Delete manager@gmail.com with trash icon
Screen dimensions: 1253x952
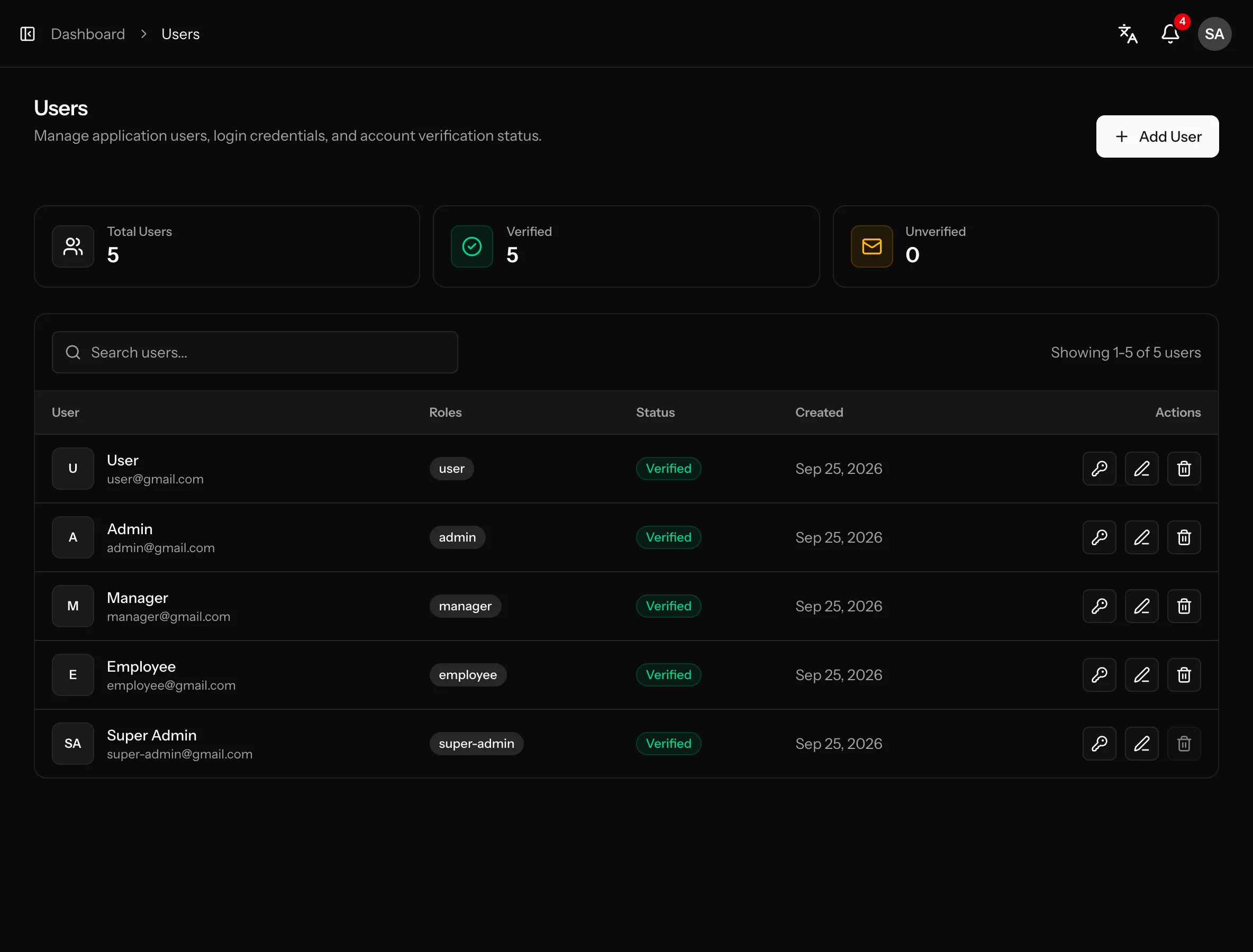tap(1184, 606)
